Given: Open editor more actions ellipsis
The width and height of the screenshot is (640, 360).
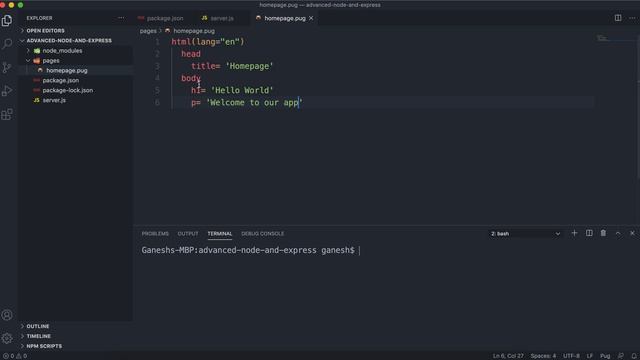Looking at the screenshot, I should click(x=632, y=18).
